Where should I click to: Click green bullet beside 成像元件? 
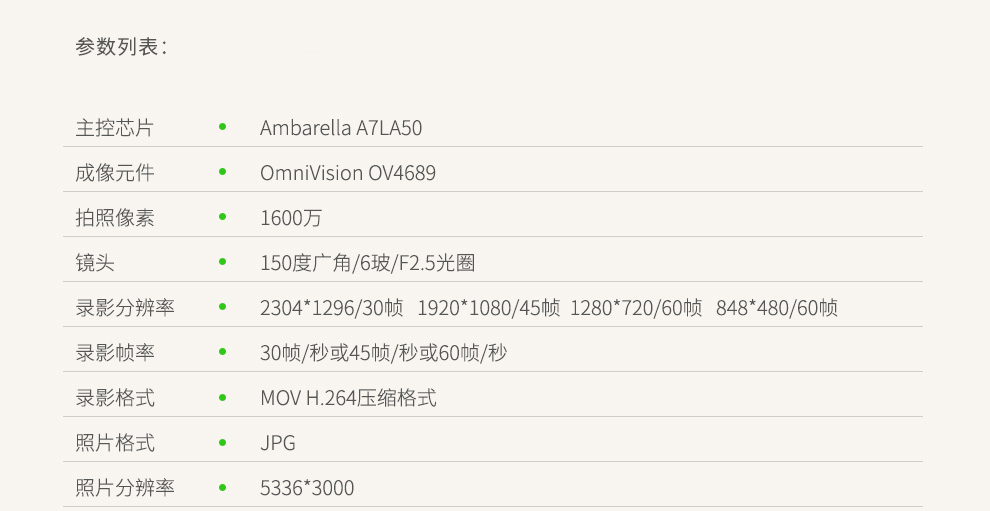point(222,172)
